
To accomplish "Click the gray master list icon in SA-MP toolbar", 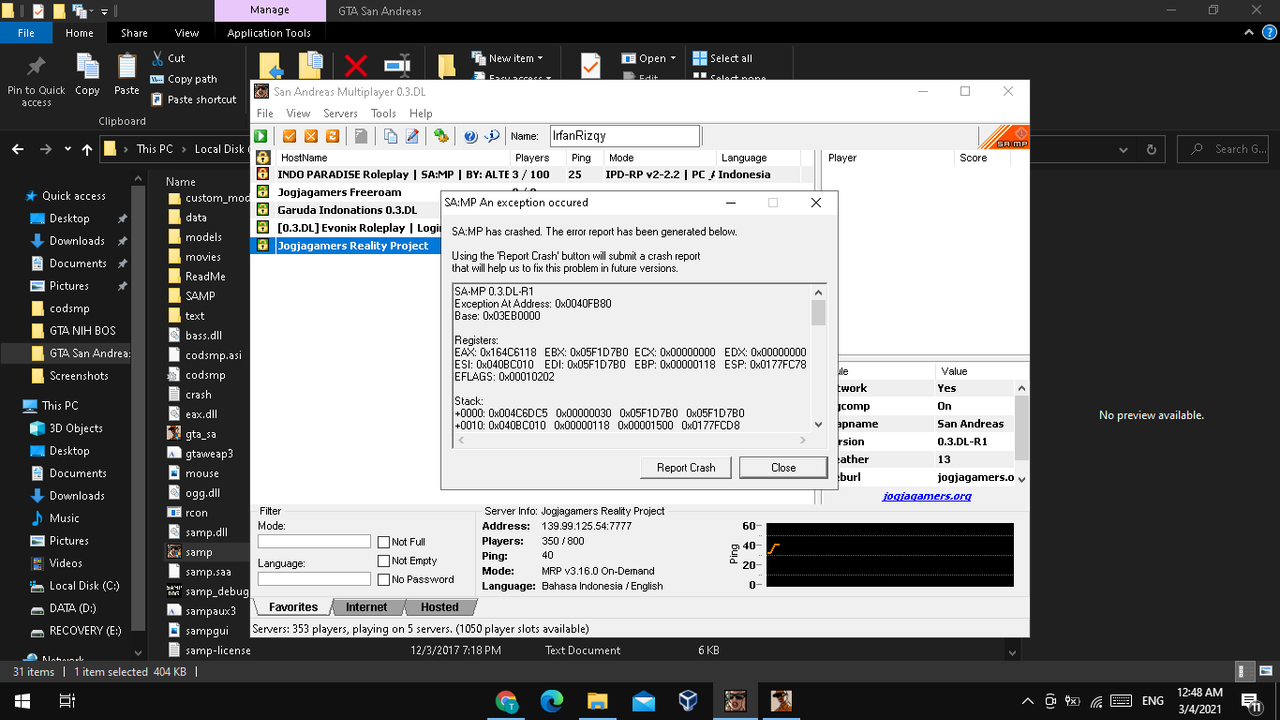I will (x=361, y=136).
